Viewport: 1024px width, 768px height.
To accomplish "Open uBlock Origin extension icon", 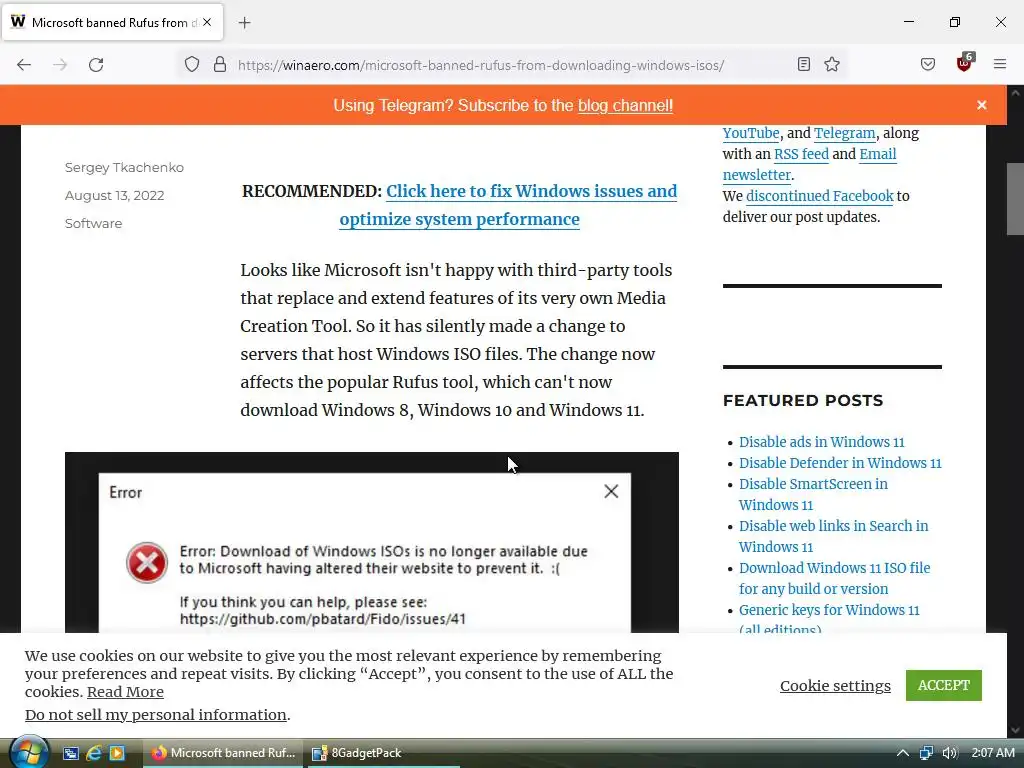I will click(964, 63).
